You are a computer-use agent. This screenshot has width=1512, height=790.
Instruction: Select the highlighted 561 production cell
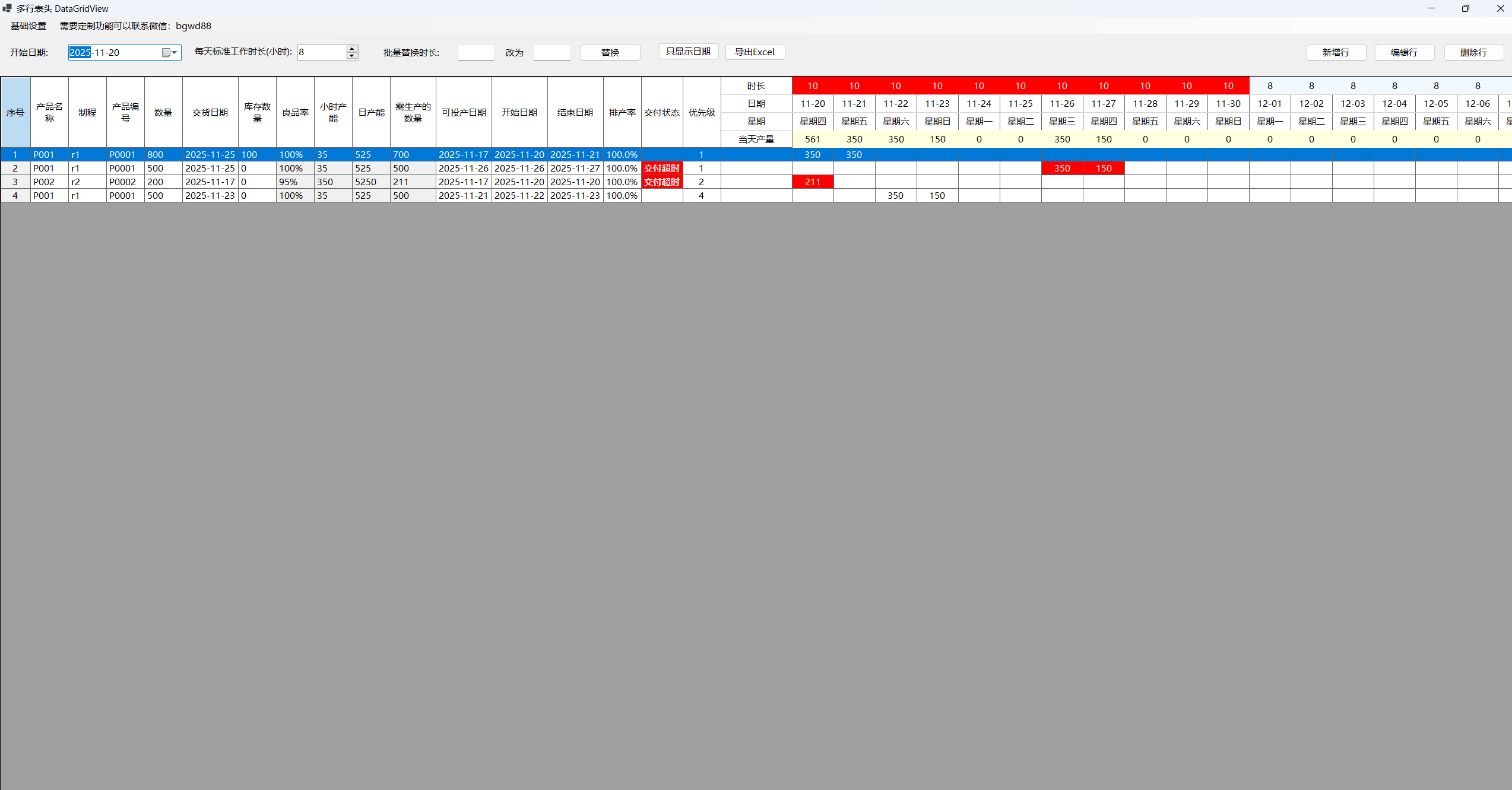click(812, 139)
